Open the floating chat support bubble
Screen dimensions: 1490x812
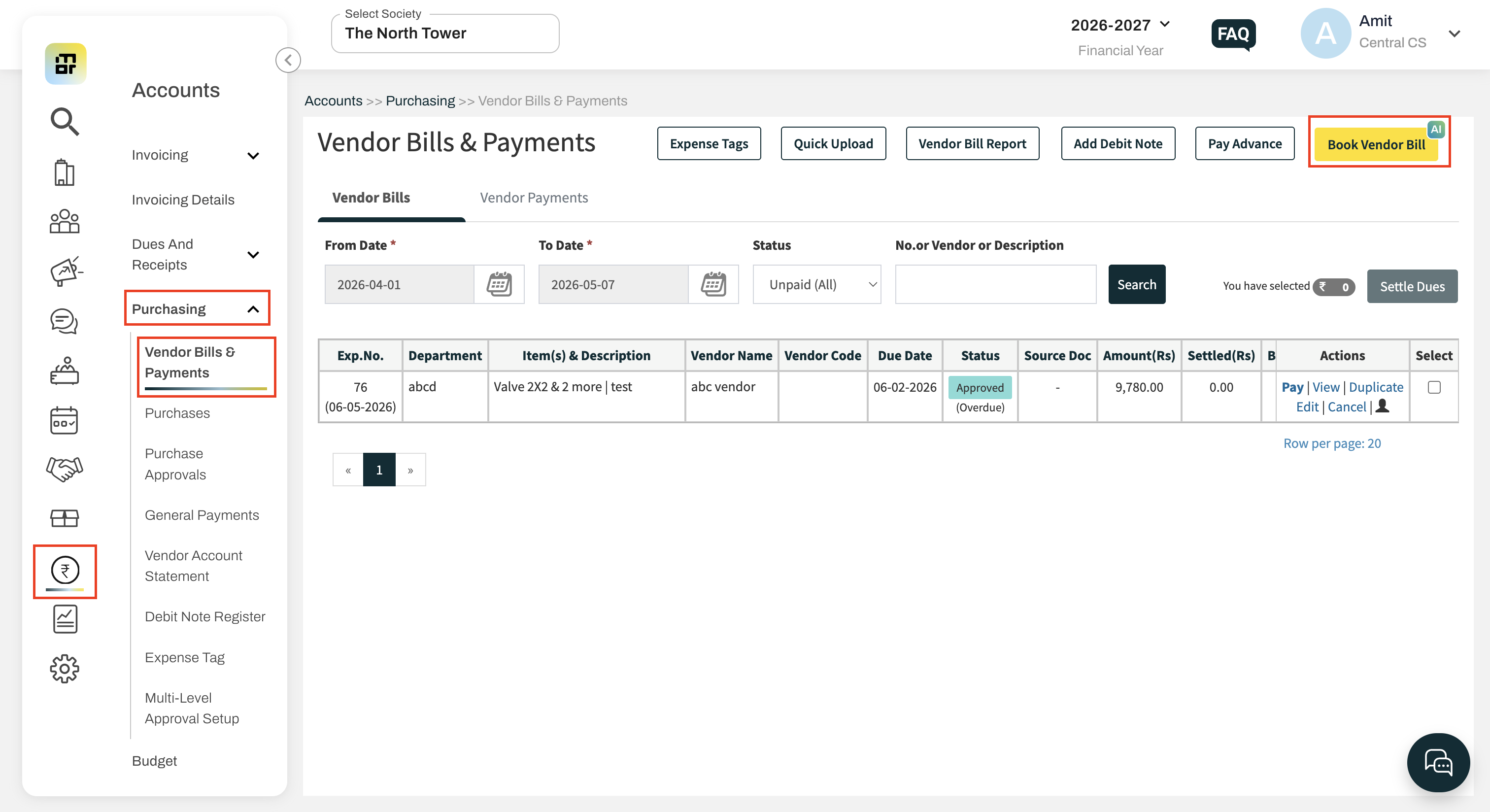coord(1438,763)
